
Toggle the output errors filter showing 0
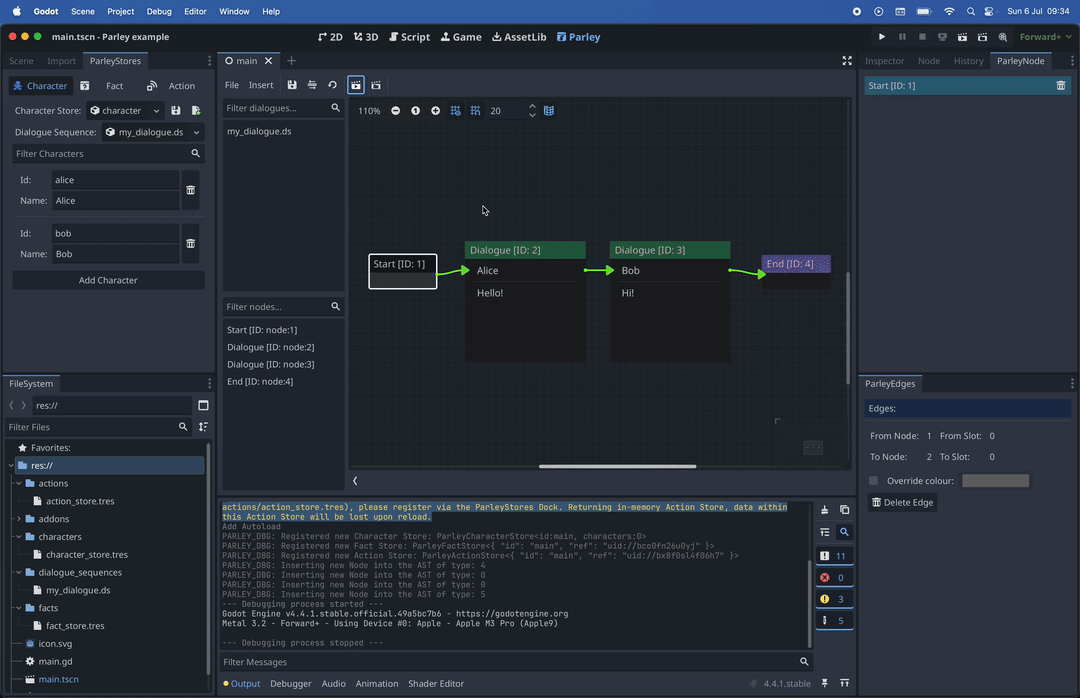[x=832, y=578]
